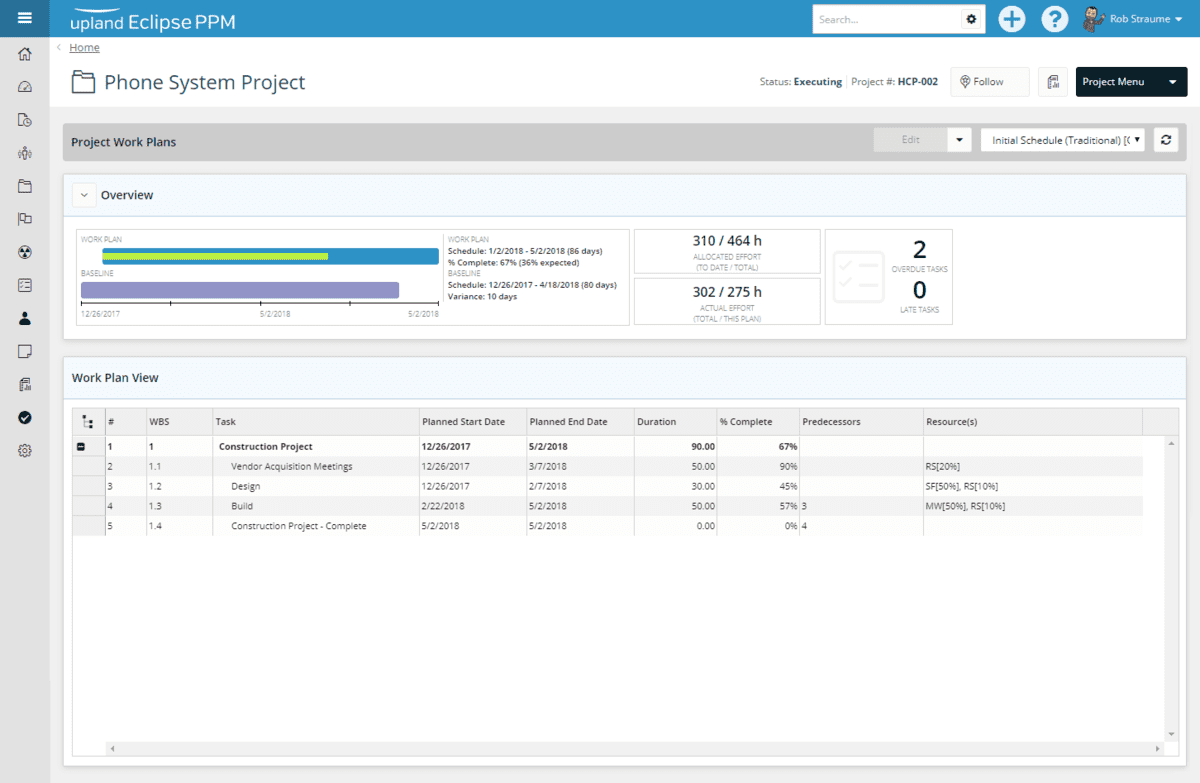Click the Follow button
This screenshot has width=1200, height=783.
coord(989,81)
